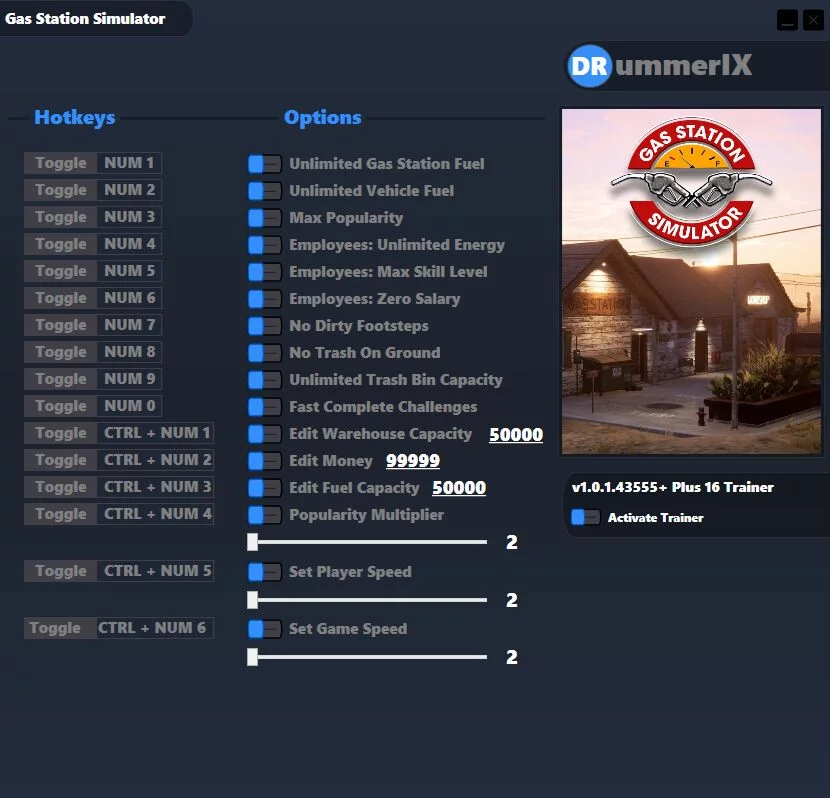
Task: Toggle the Activate Trainer switch
Action: (585, 517)
